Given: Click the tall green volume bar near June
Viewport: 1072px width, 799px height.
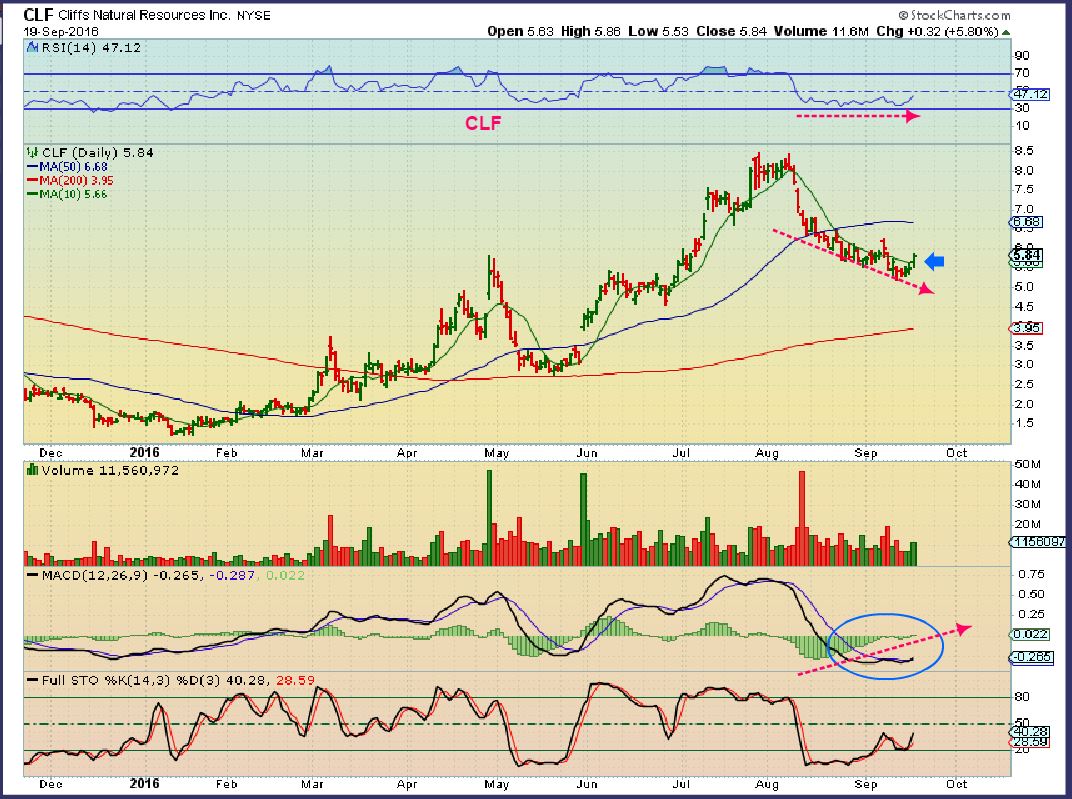Looking at the screenshot, I should tap(584, 519).
